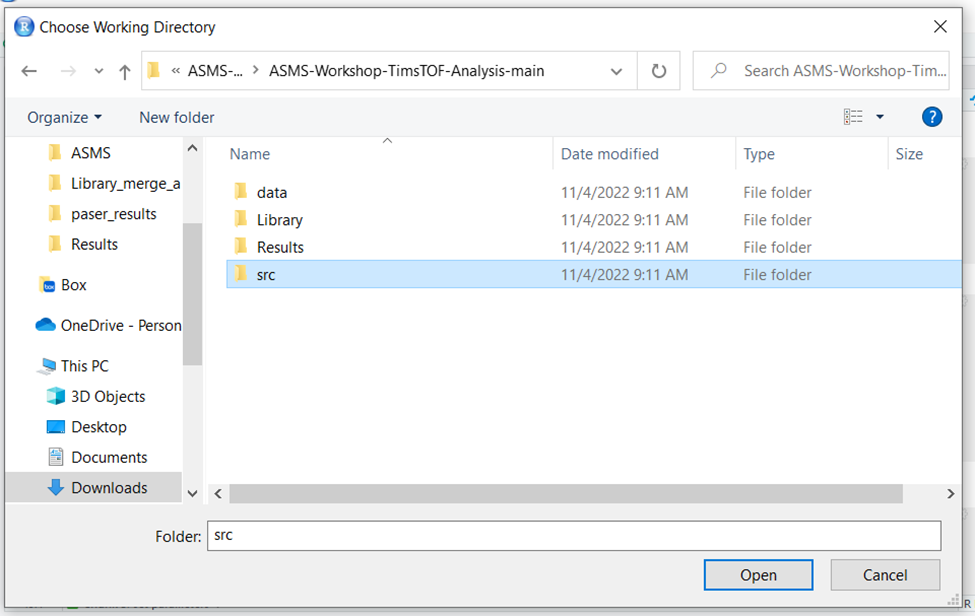Screen dimensions: 975x616
Task: Open the blue Help question mark
Action: pos(931,117)
